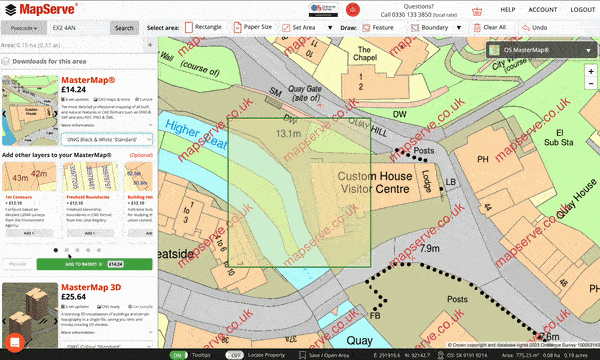
Task: Click the postcode search input field
Action: point(79,28)
